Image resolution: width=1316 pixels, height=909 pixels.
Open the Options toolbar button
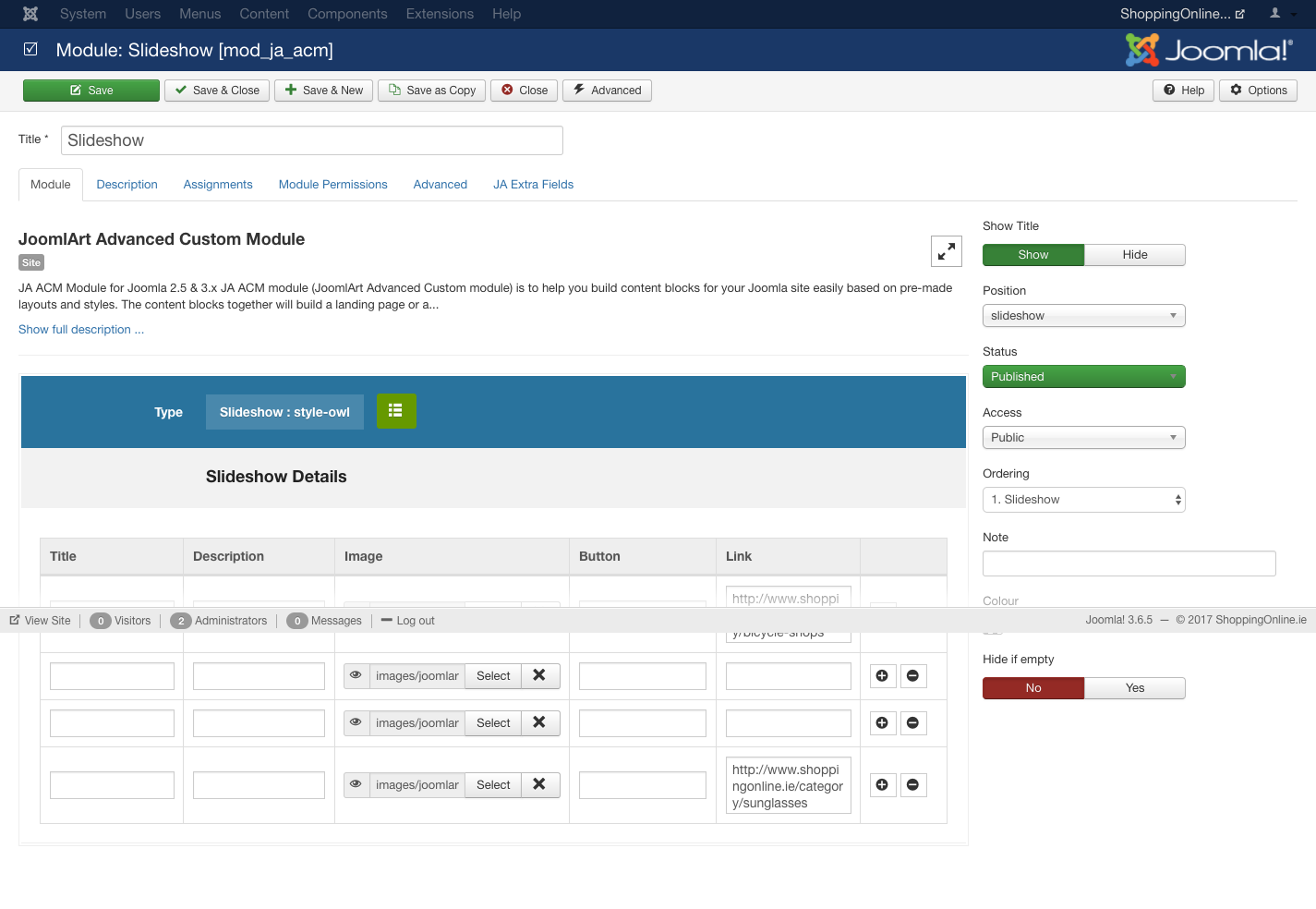[1259, 91]
